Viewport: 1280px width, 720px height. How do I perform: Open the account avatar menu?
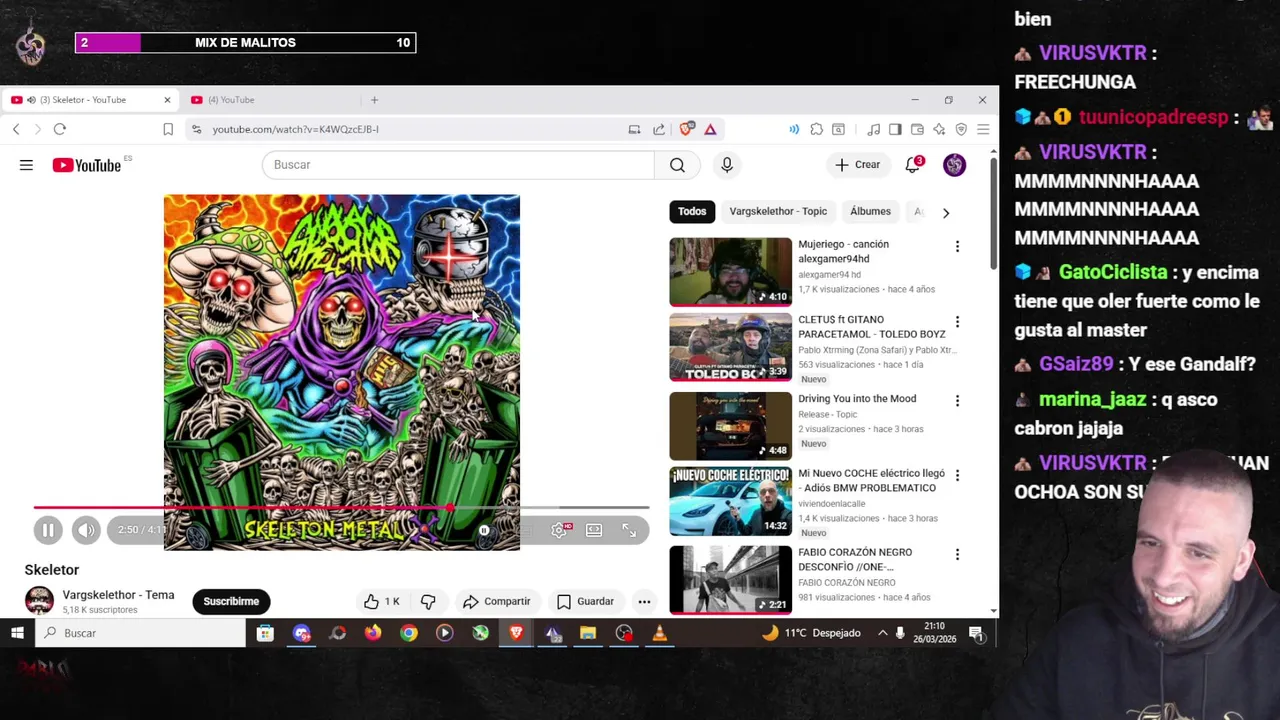[x=954, y=165]
